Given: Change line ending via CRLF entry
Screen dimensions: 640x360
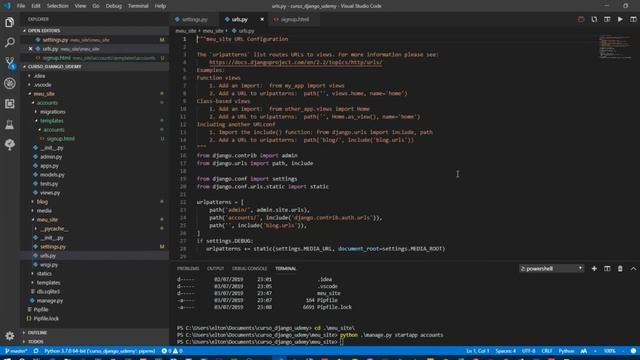Looking at the screenshot, I should (x=547, y=351).
